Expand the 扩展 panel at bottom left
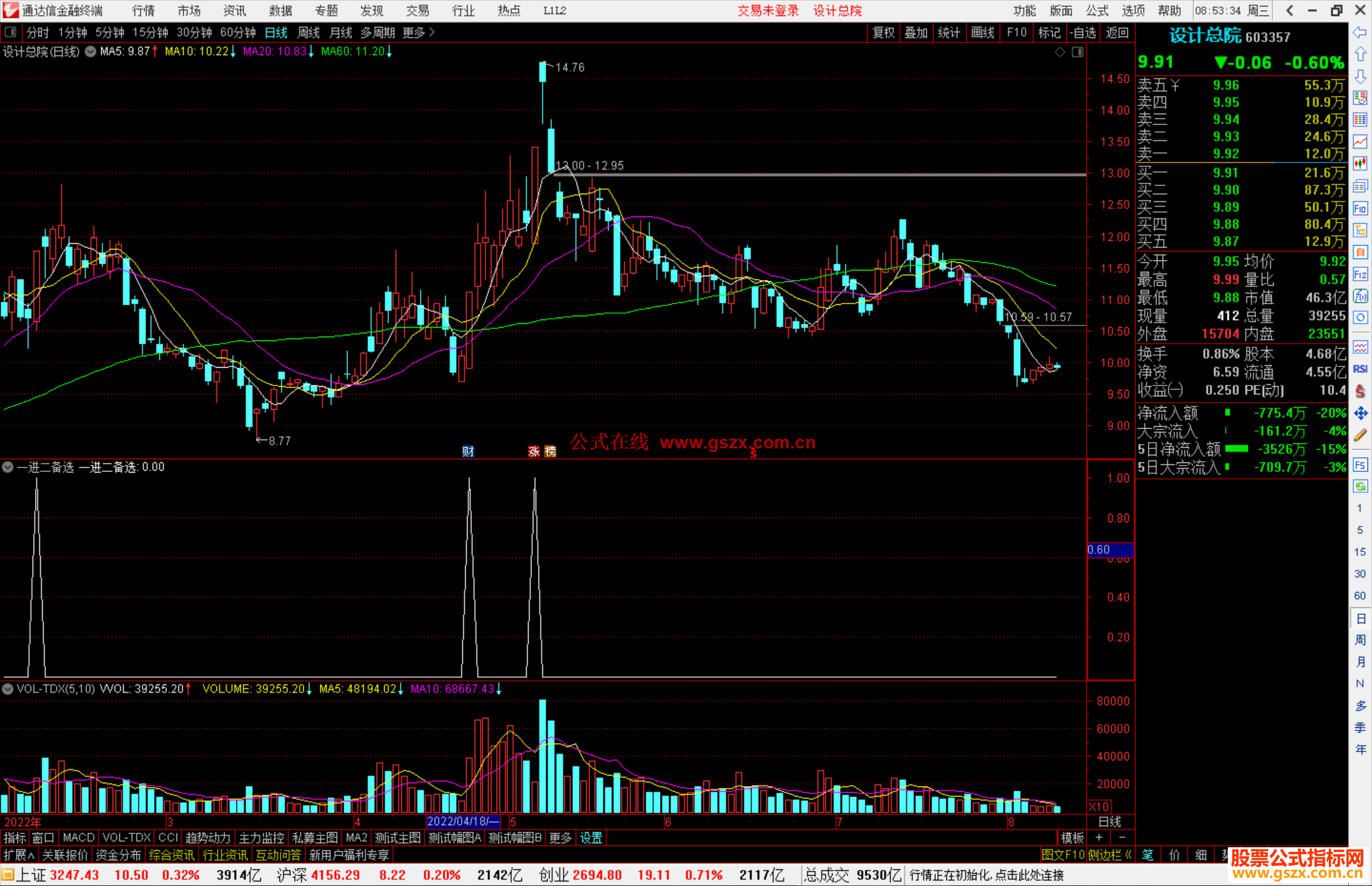This screenshot has height=886, width=1372. coord(19,855)
